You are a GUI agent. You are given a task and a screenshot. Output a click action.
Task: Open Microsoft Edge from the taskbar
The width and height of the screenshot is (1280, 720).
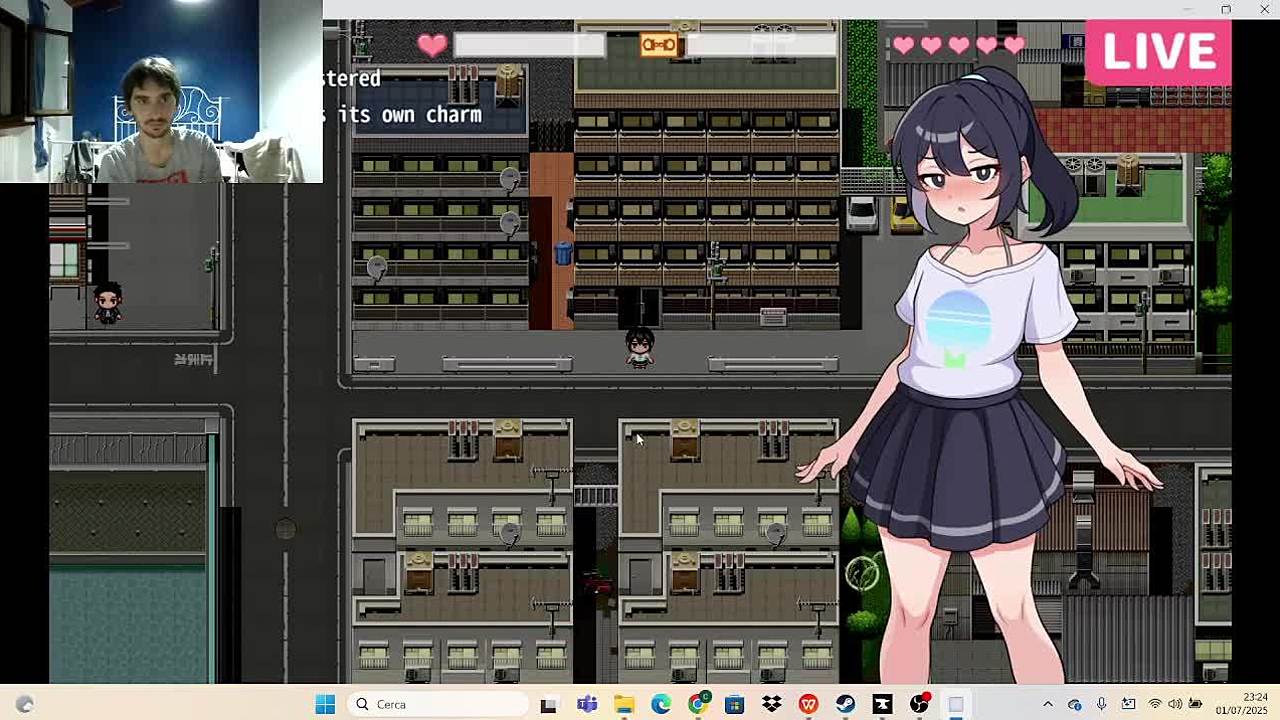661,705
